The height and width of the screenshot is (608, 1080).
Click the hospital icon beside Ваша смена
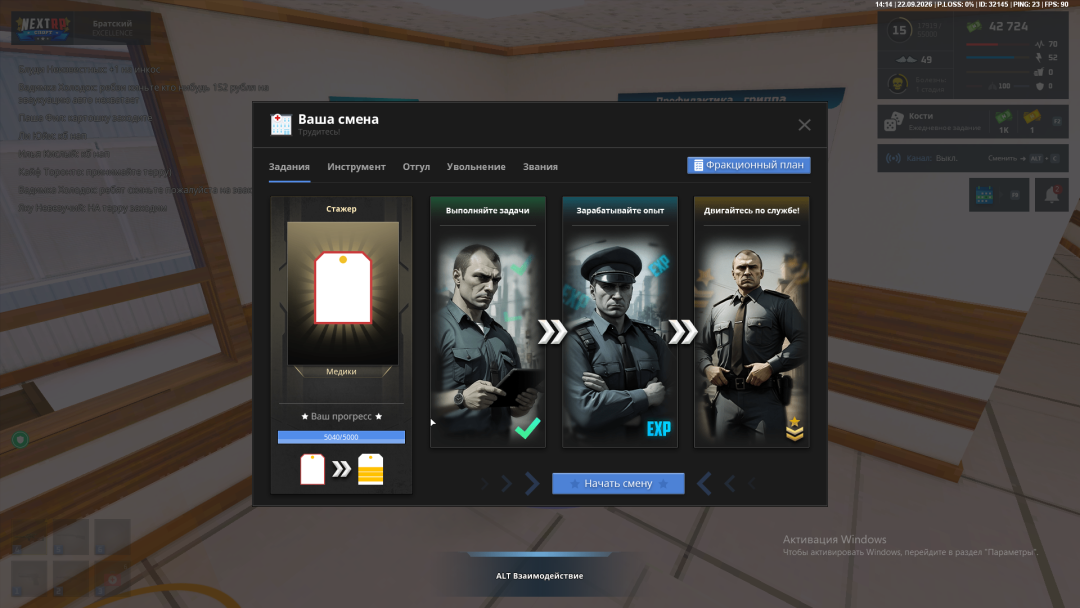281,125
